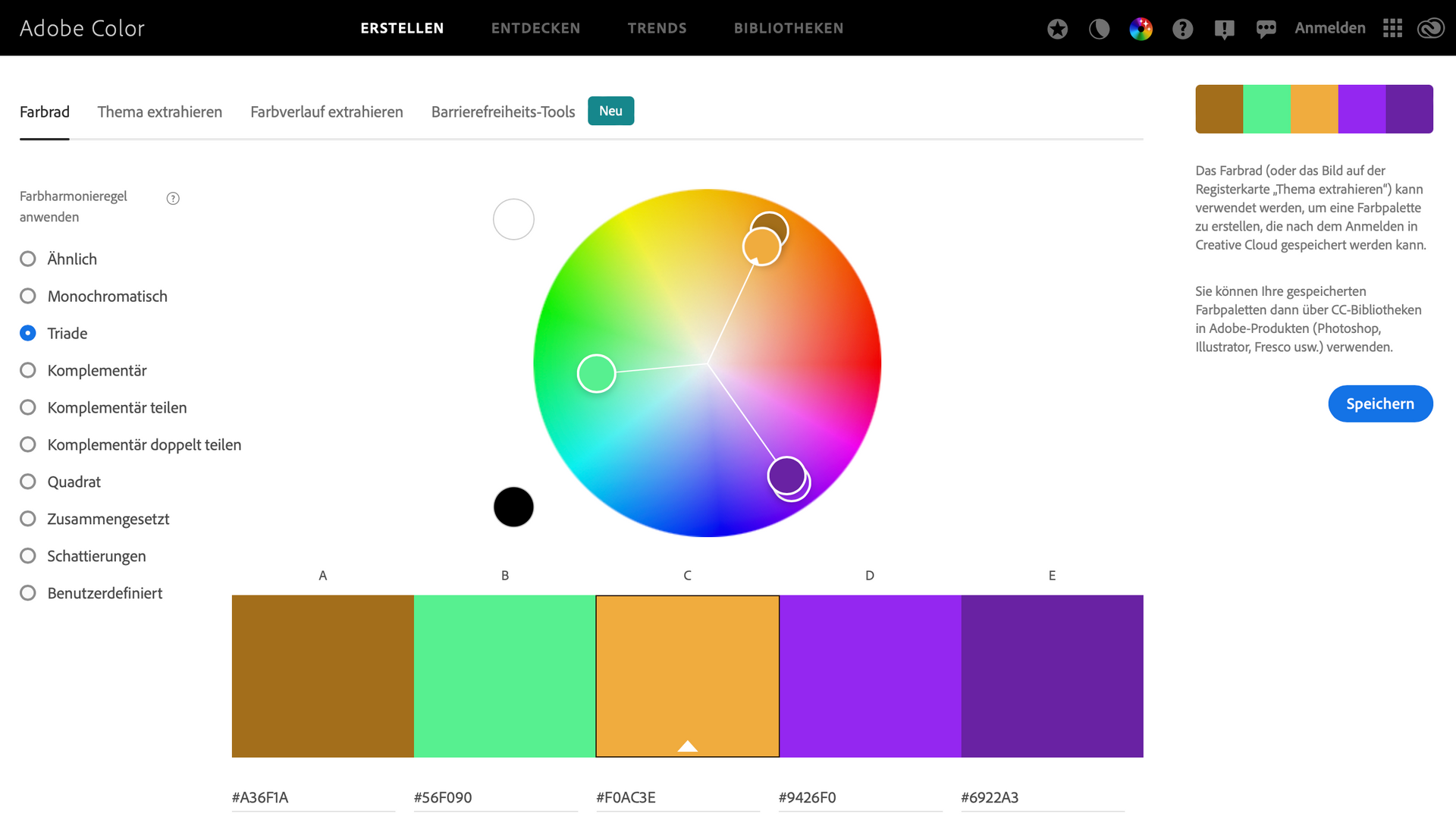Select the Komplementär radio option
The width and height of the screenshot is (1456, 826).
pos(28,371)
